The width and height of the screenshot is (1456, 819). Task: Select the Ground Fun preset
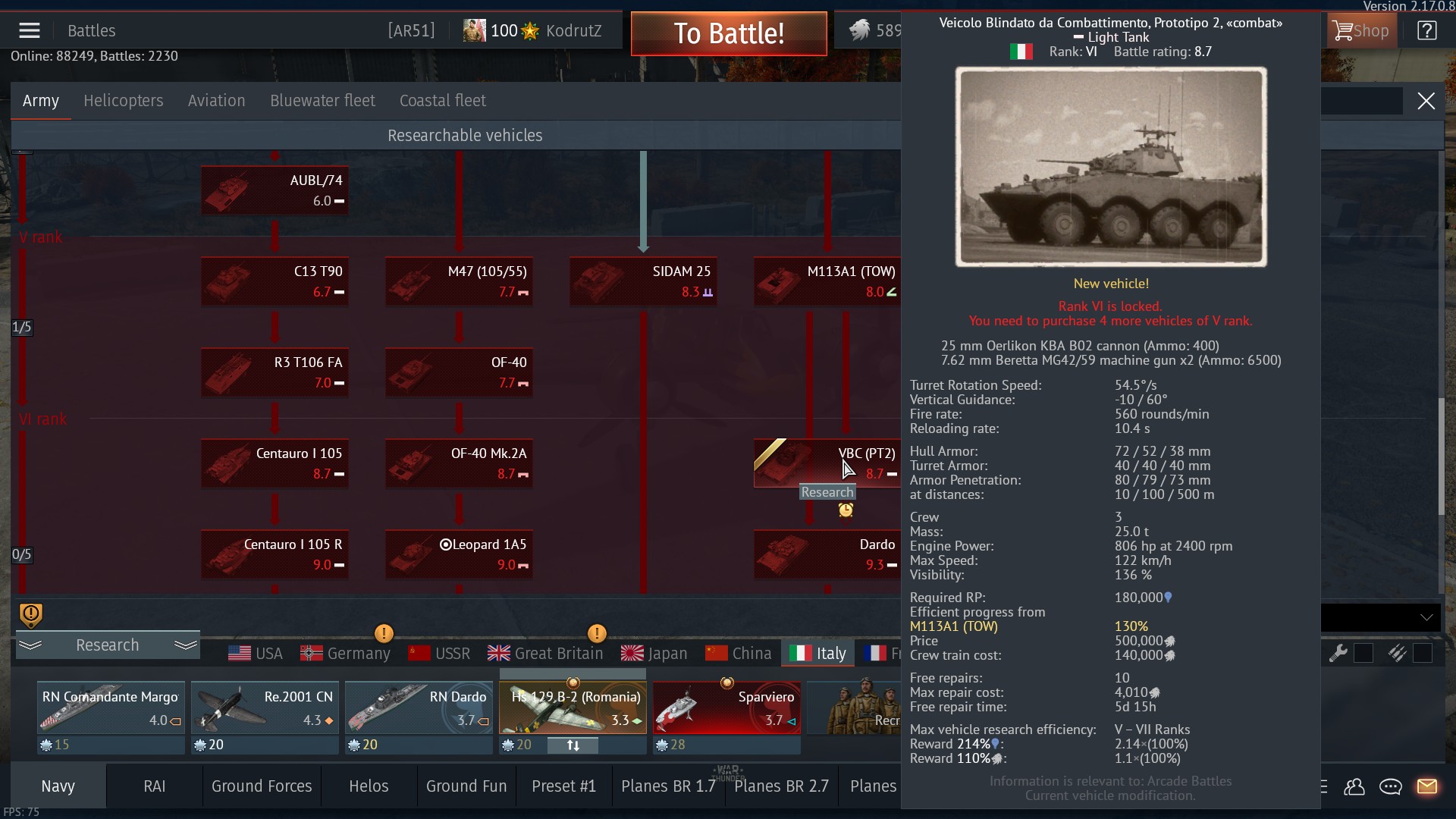466,786
